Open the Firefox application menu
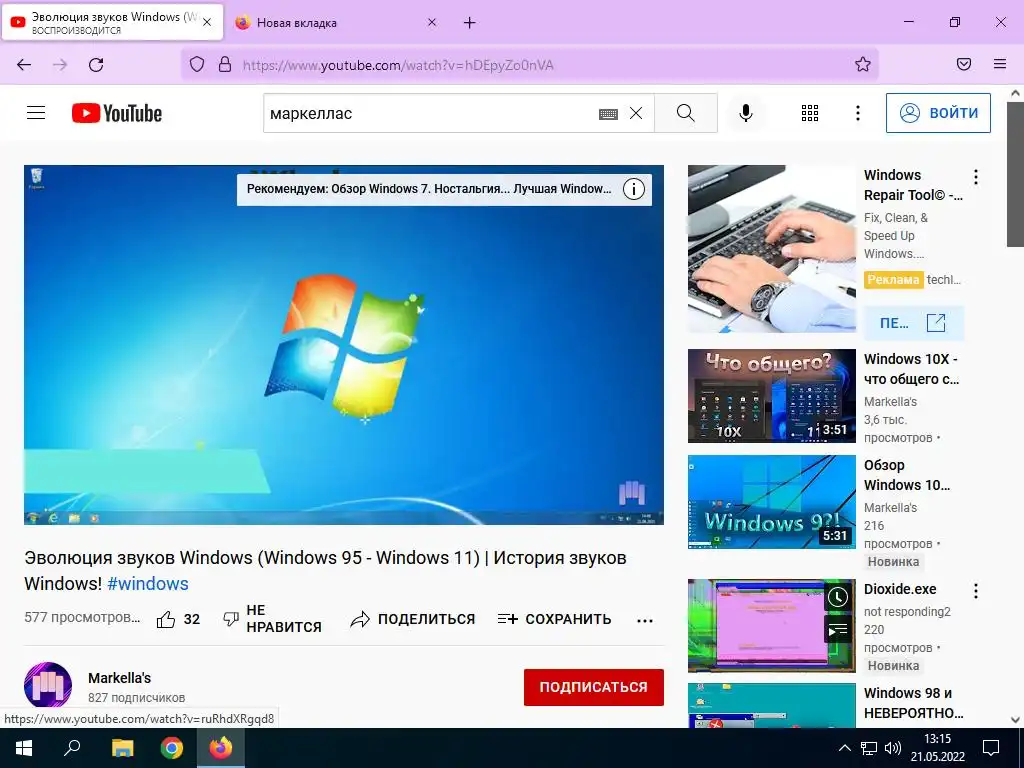The height and width of the screenshot is (768, 1024). tap(1000, 64)
